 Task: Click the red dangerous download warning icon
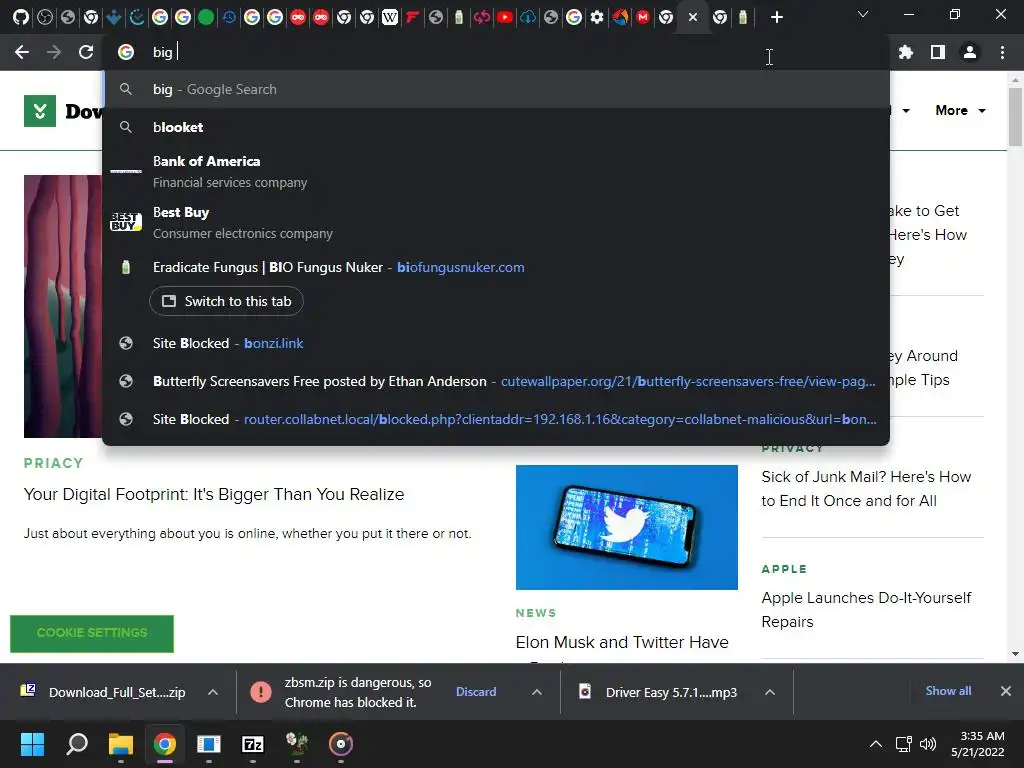[x=261, y=692]
